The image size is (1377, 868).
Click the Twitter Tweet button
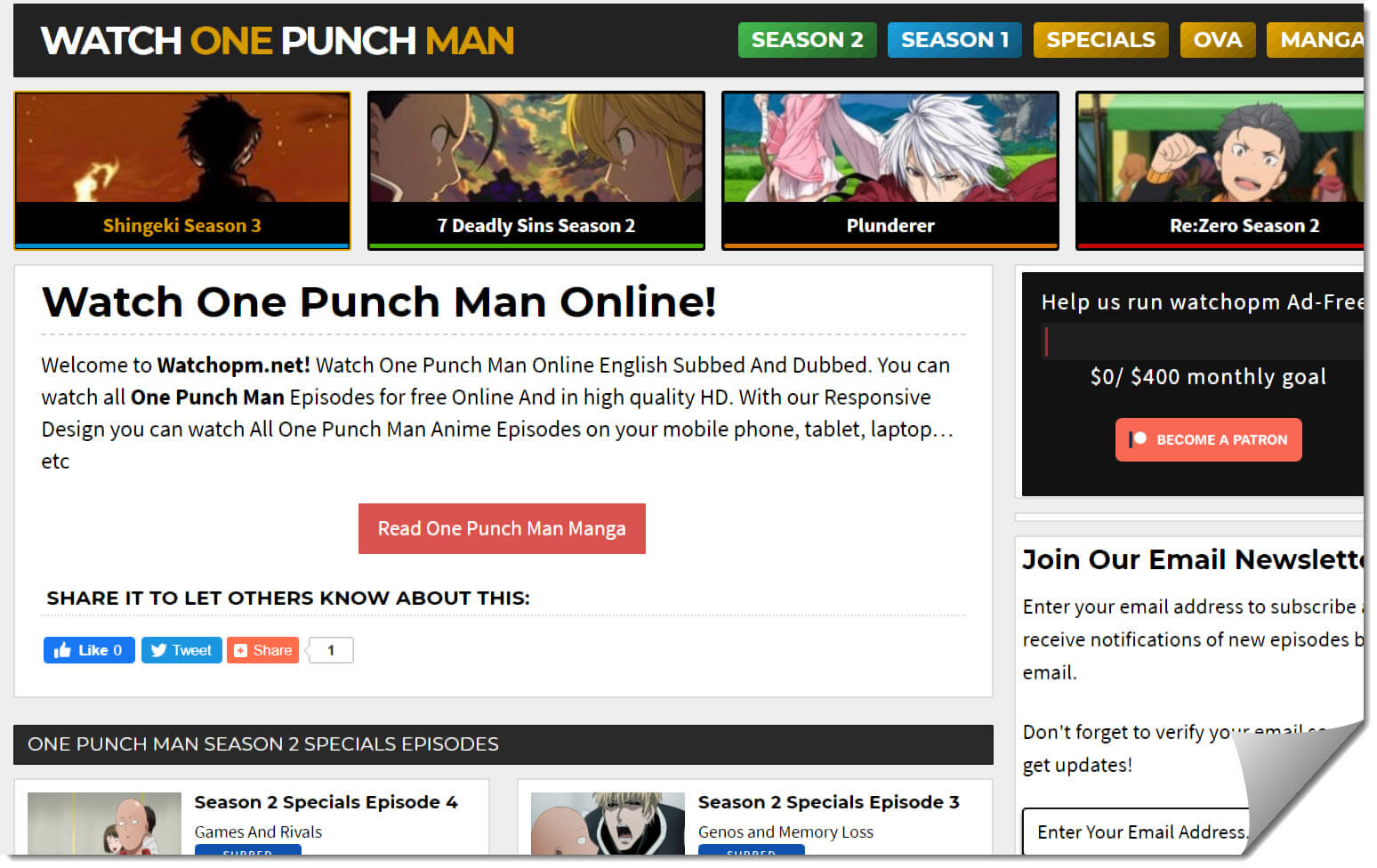(x=181, y=650)
